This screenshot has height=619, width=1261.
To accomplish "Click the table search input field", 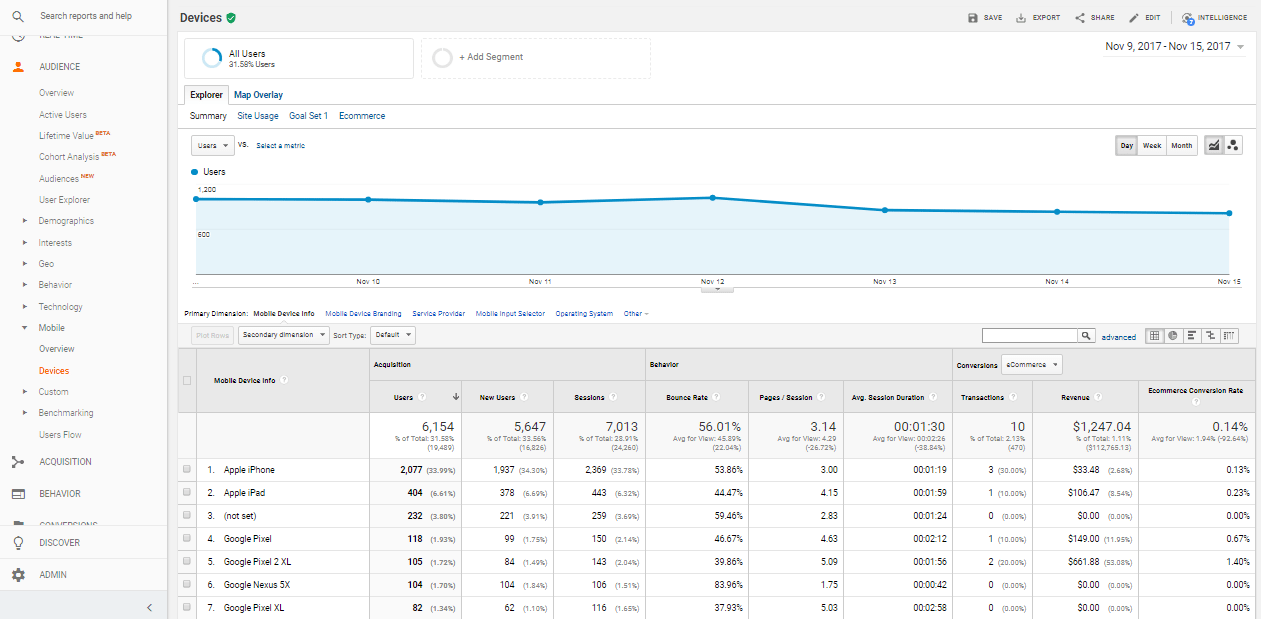I will (1030, 336).
